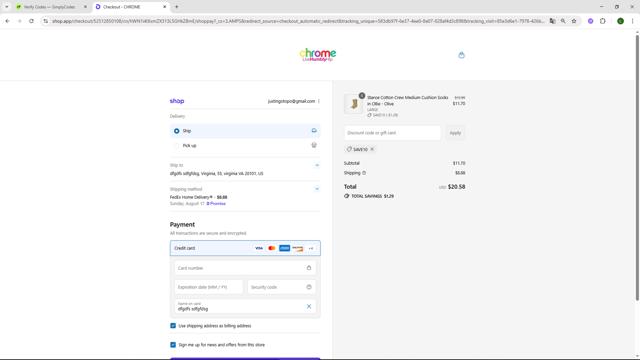Viewport: 640px width, 360px height.
Task: Click the address bar URL
Action: pos(298,21)
